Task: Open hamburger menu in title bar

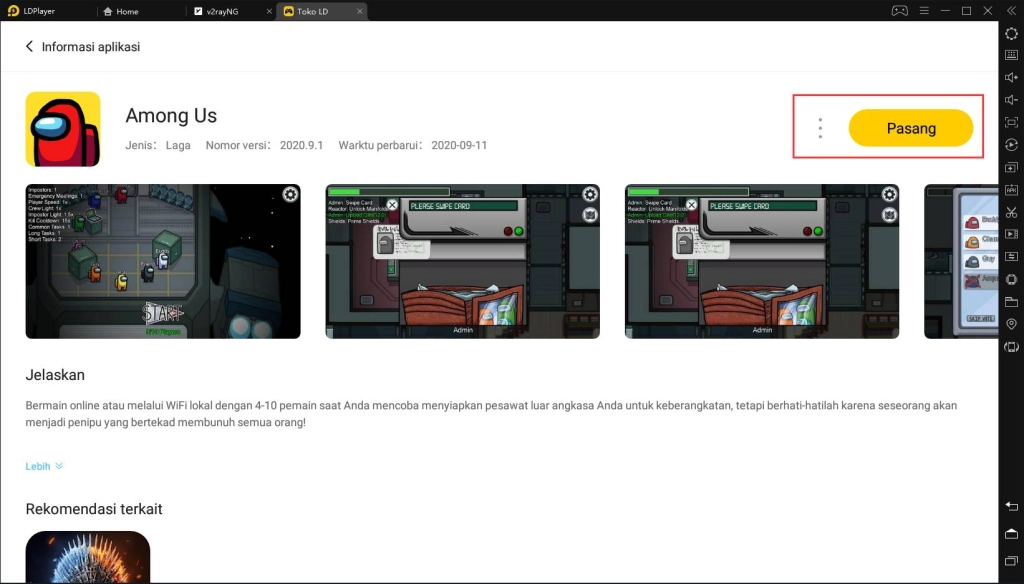Action: [923, 11]
